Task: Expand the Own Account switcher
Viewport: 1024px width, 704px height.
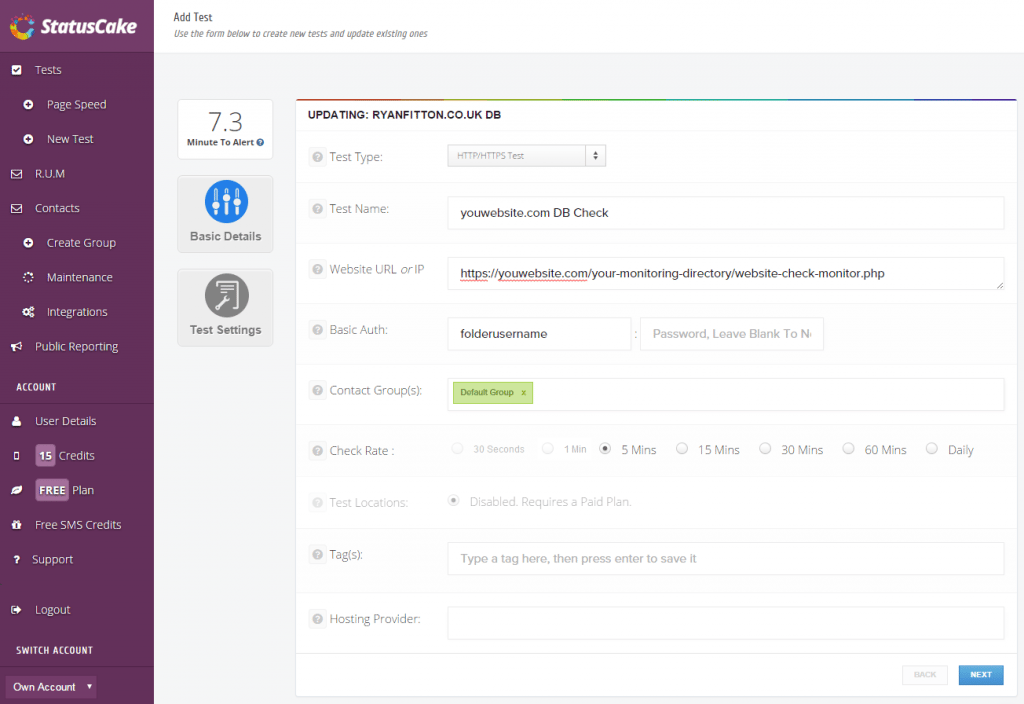Action: pyautogui.click(x=50, y=686)
